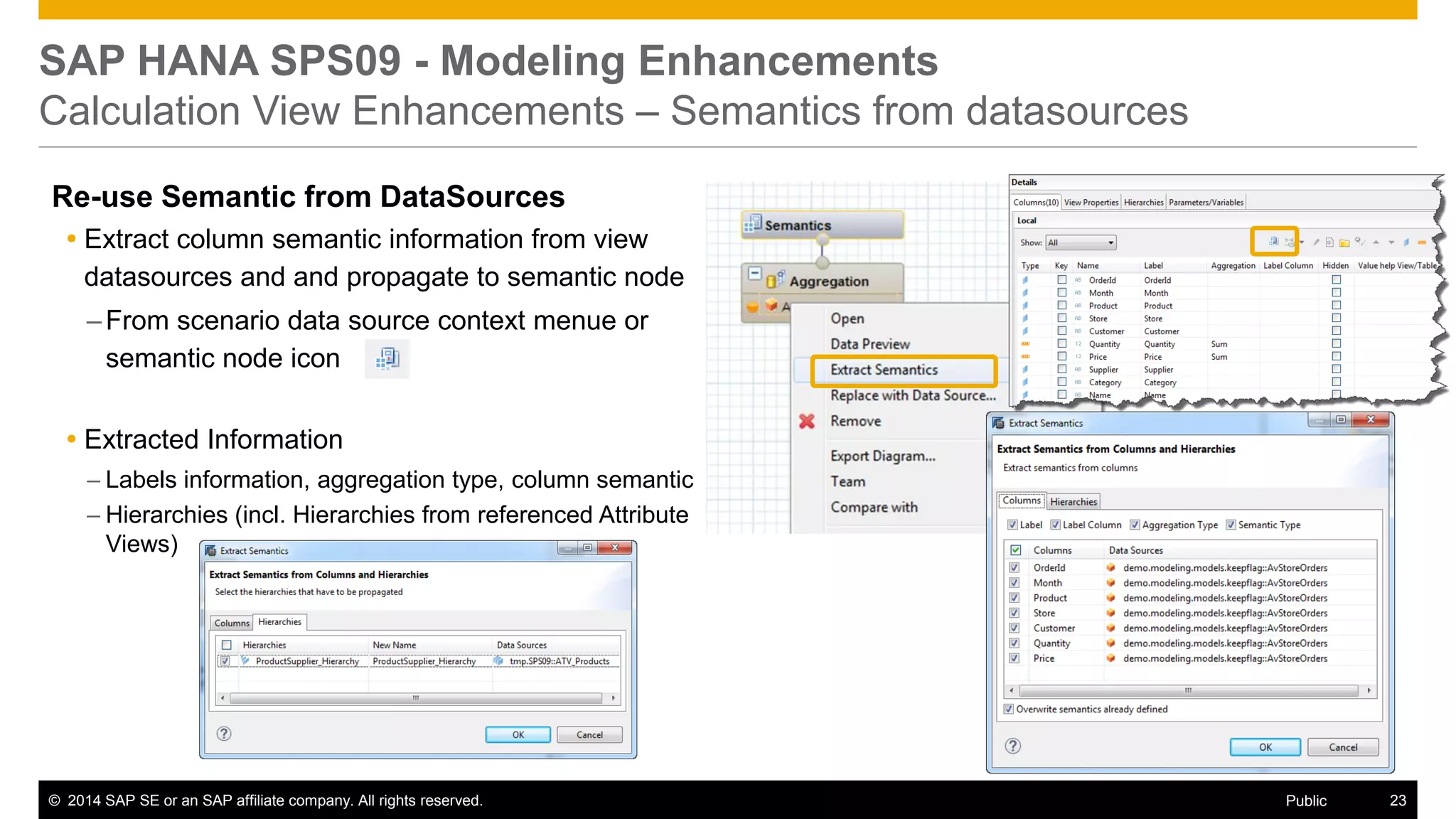
Task: Collapse the Aggregation node with minus box
Action: tap(754, 273)
